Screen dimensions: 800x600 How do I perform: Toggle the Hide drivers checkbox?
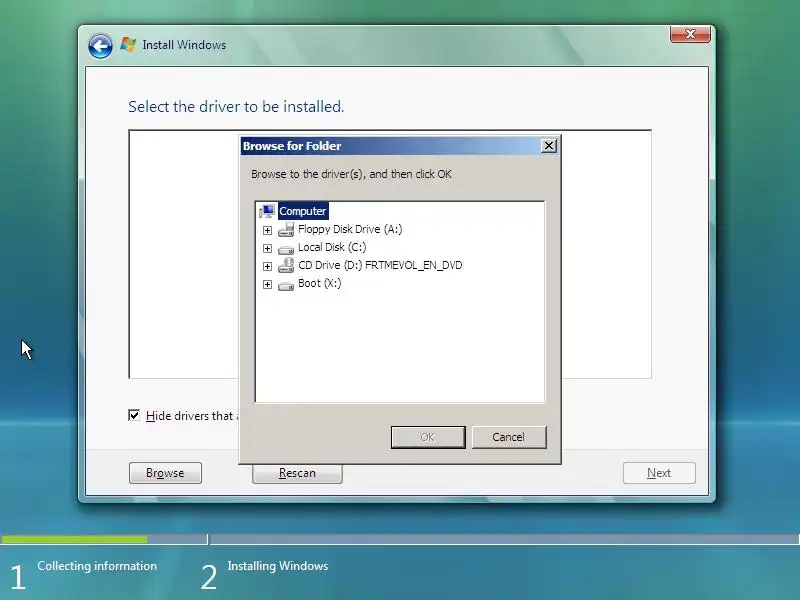(134, 415)
